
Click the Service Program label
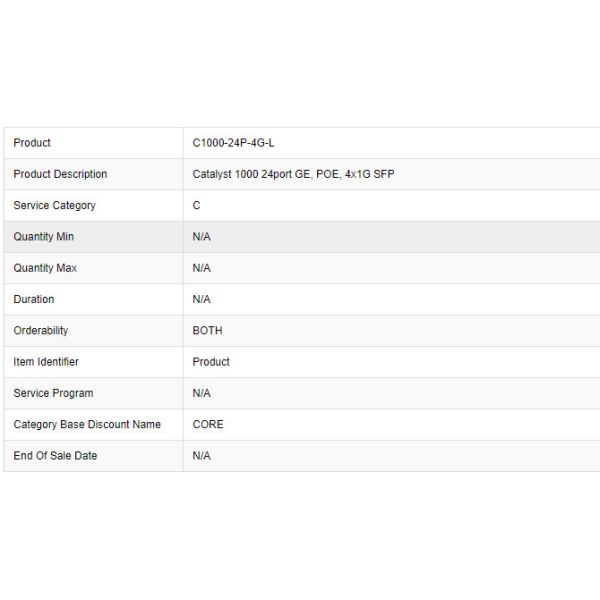click(54, 393)
